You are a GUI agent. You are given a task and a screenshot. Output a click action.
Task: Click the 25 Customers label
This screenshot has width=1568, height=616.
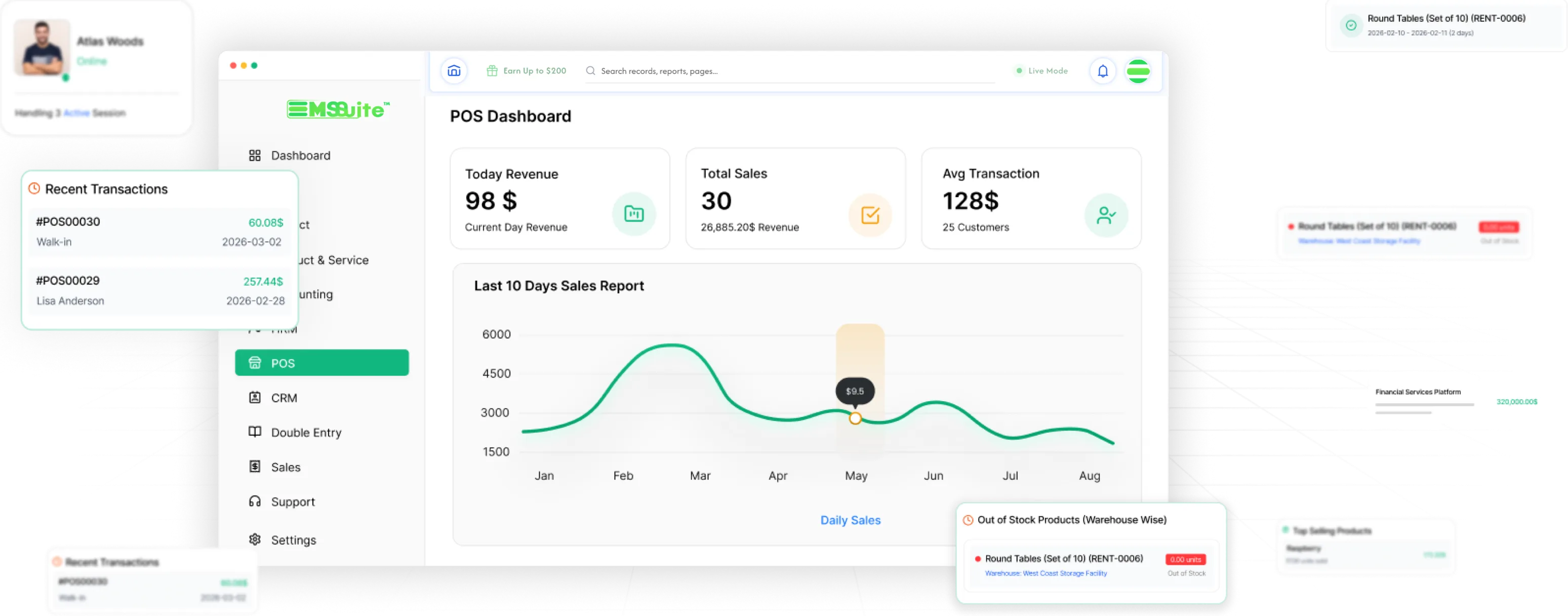[x=975, y=227]
